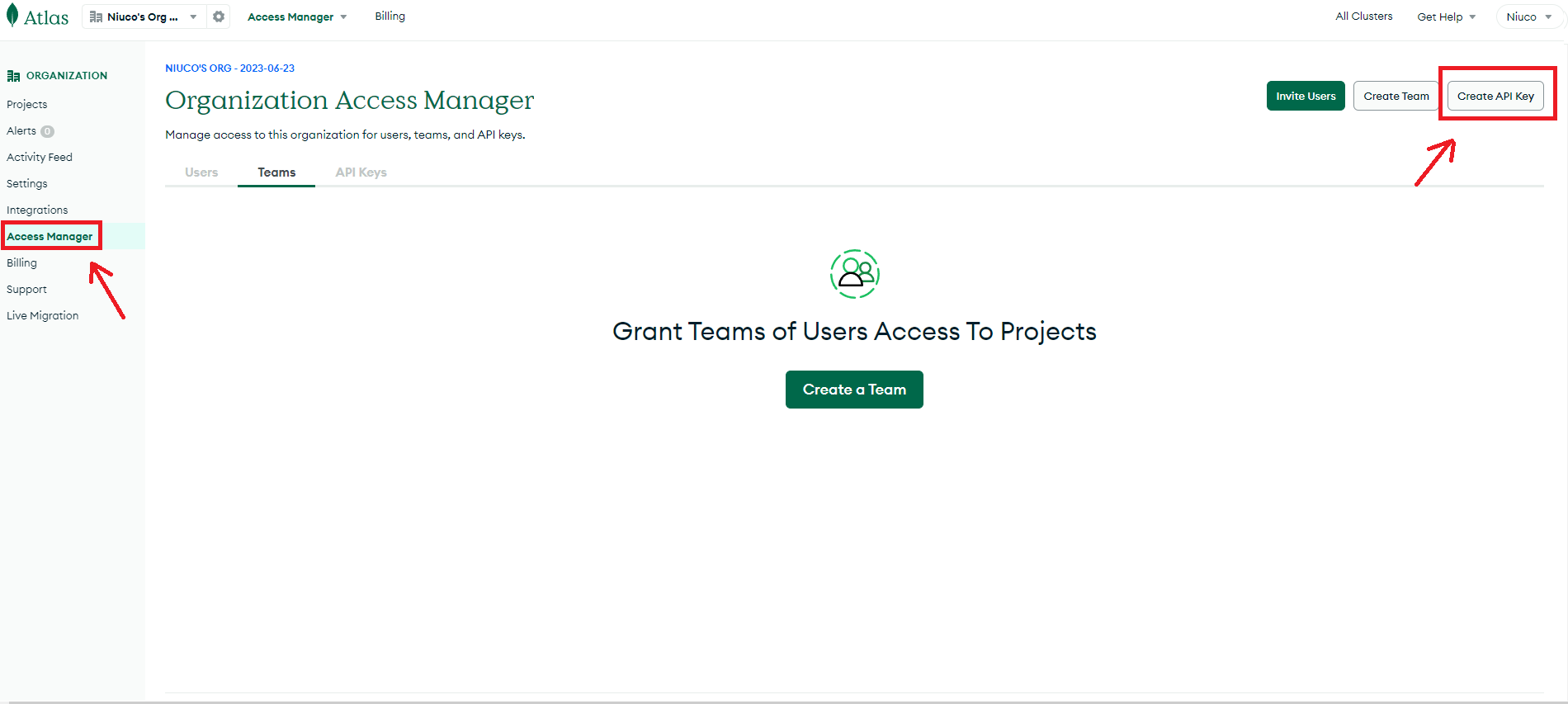Click the NIUCO'S ORG - 2023-06-23 breadcrumb link

pyautogui.click(x=229, y=69)
